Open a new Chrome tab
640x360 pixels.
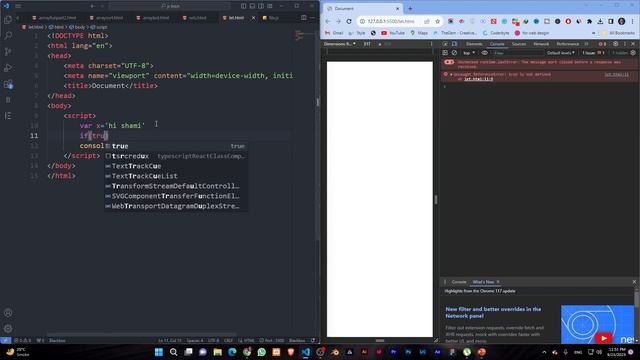pos(410,8)
